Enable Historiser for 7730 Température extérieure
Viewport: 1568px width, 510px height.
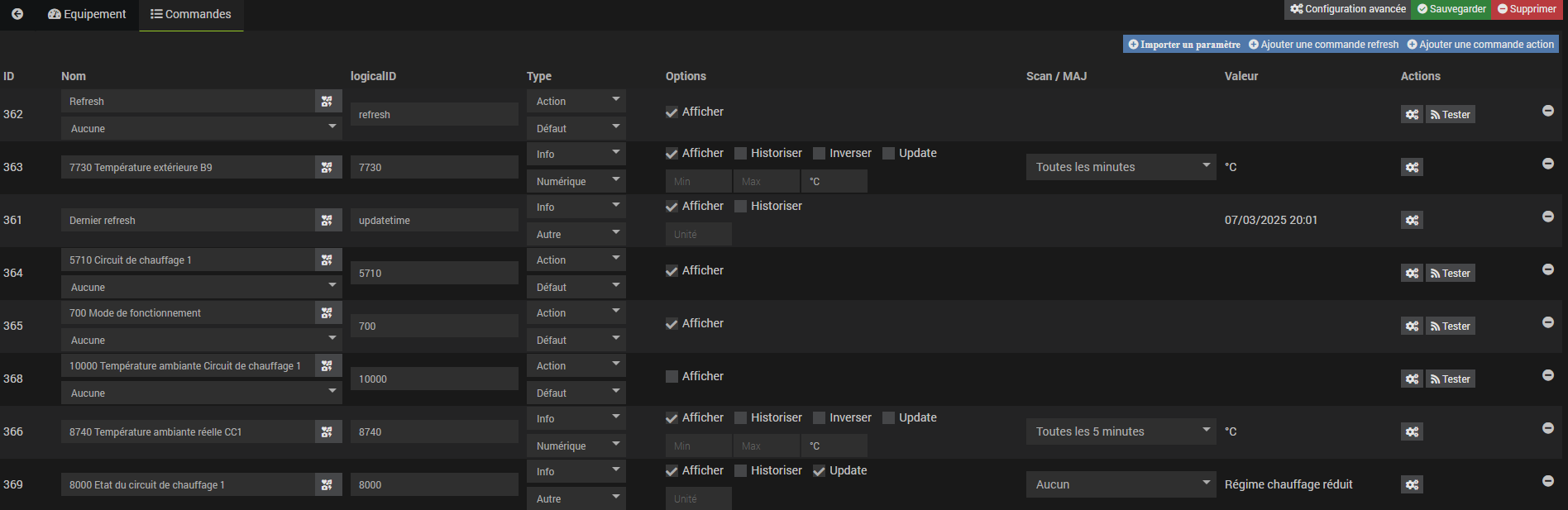(741, 154)
